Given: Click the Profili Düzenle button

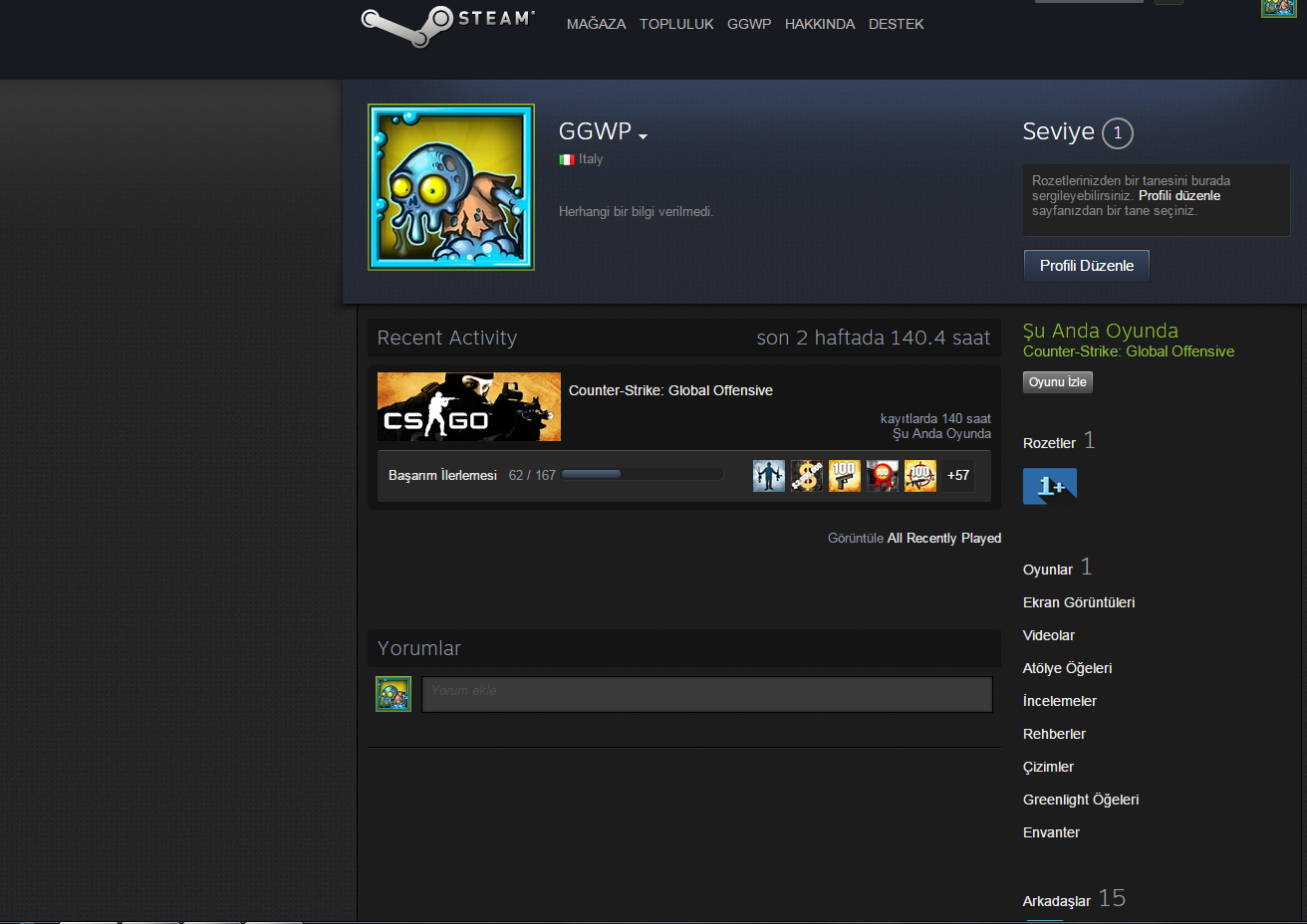Looking at the screenshot, I should (x=1087, y=266).
